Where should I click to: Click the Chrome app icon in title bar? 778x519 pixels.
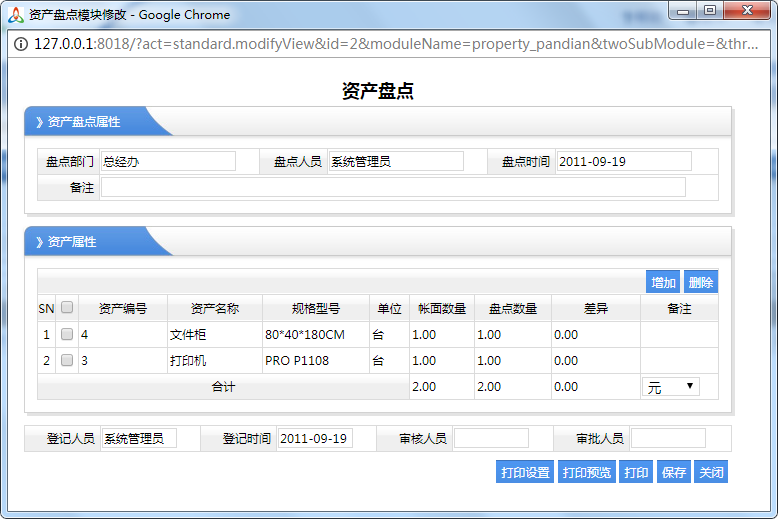click(x=16, y=14)
